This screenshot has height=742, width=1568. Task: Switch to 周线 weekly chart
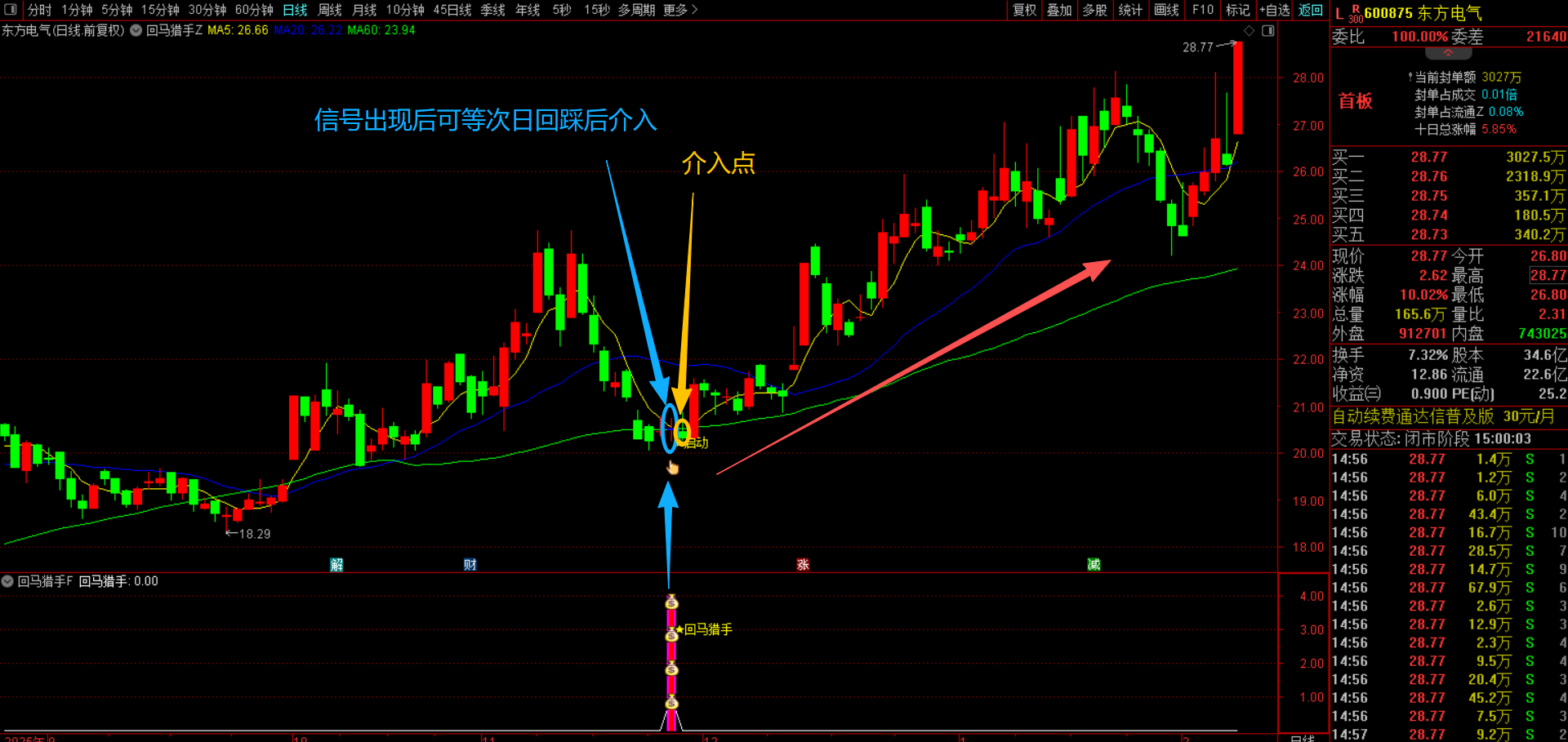click(x=330, y=10)
